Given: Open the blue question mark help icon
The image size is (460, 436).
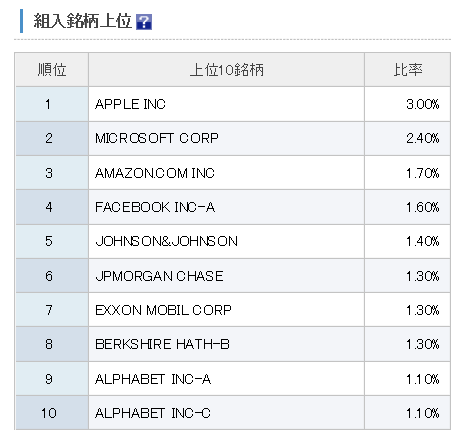Looking at the screenshot, I should pos(144,22).
